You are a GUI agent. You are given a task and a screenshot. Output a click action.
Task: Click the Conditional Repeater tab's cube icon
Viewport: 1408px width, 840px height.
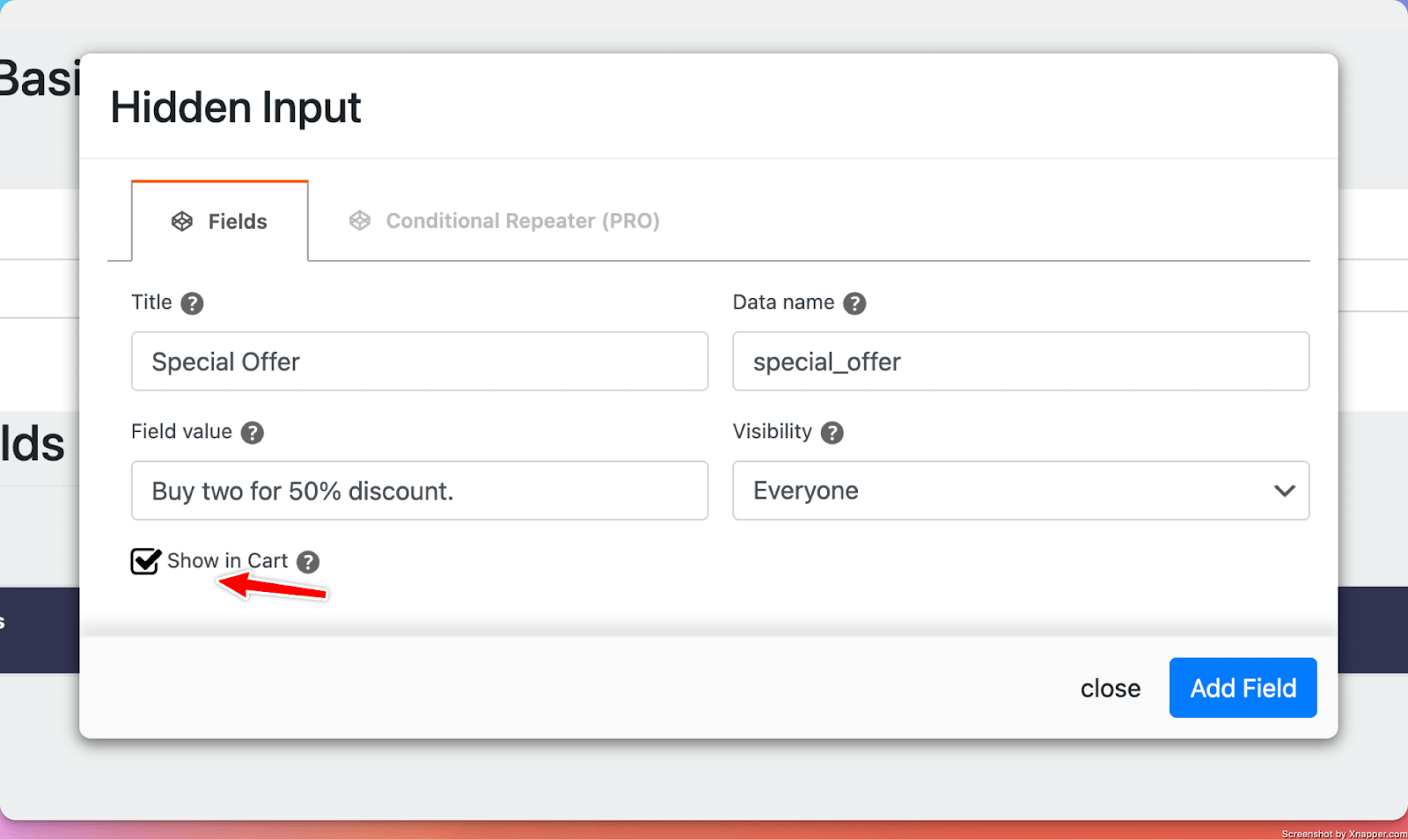[360, 221]
